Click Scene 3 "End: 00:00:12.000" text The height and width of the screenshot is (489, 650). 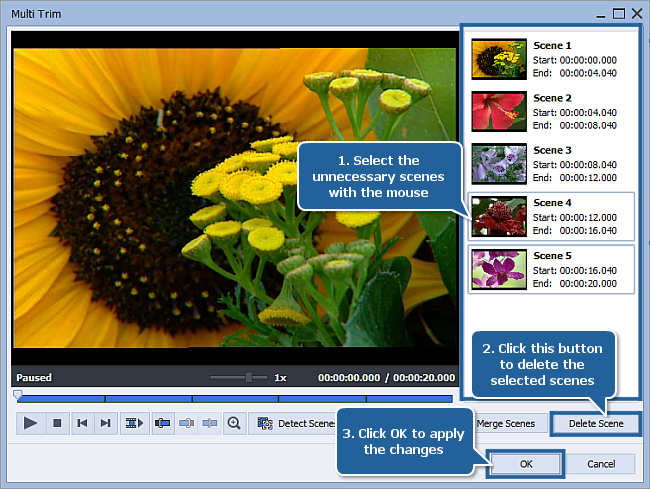tap(575, 177)
